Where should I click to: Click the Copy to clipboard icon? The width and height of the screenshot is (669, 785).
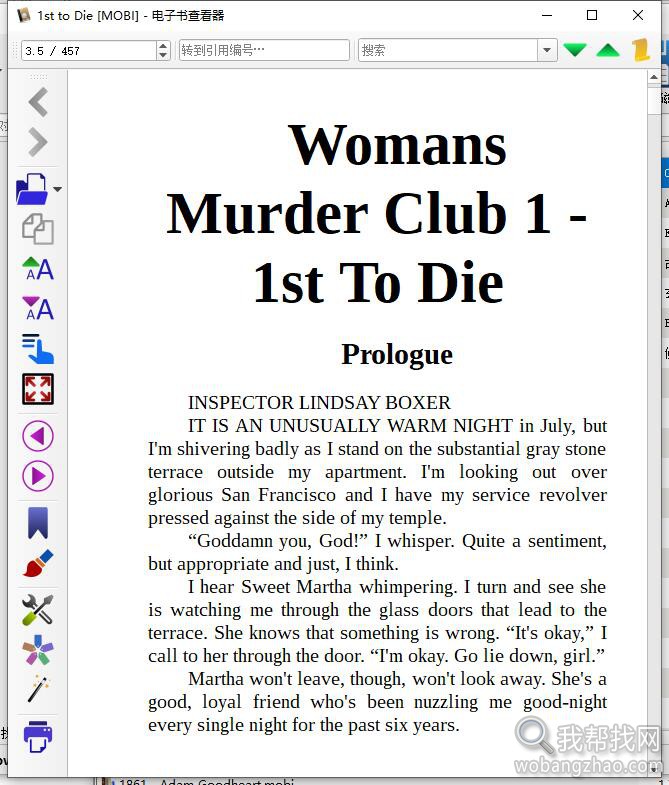coord(38,229)
